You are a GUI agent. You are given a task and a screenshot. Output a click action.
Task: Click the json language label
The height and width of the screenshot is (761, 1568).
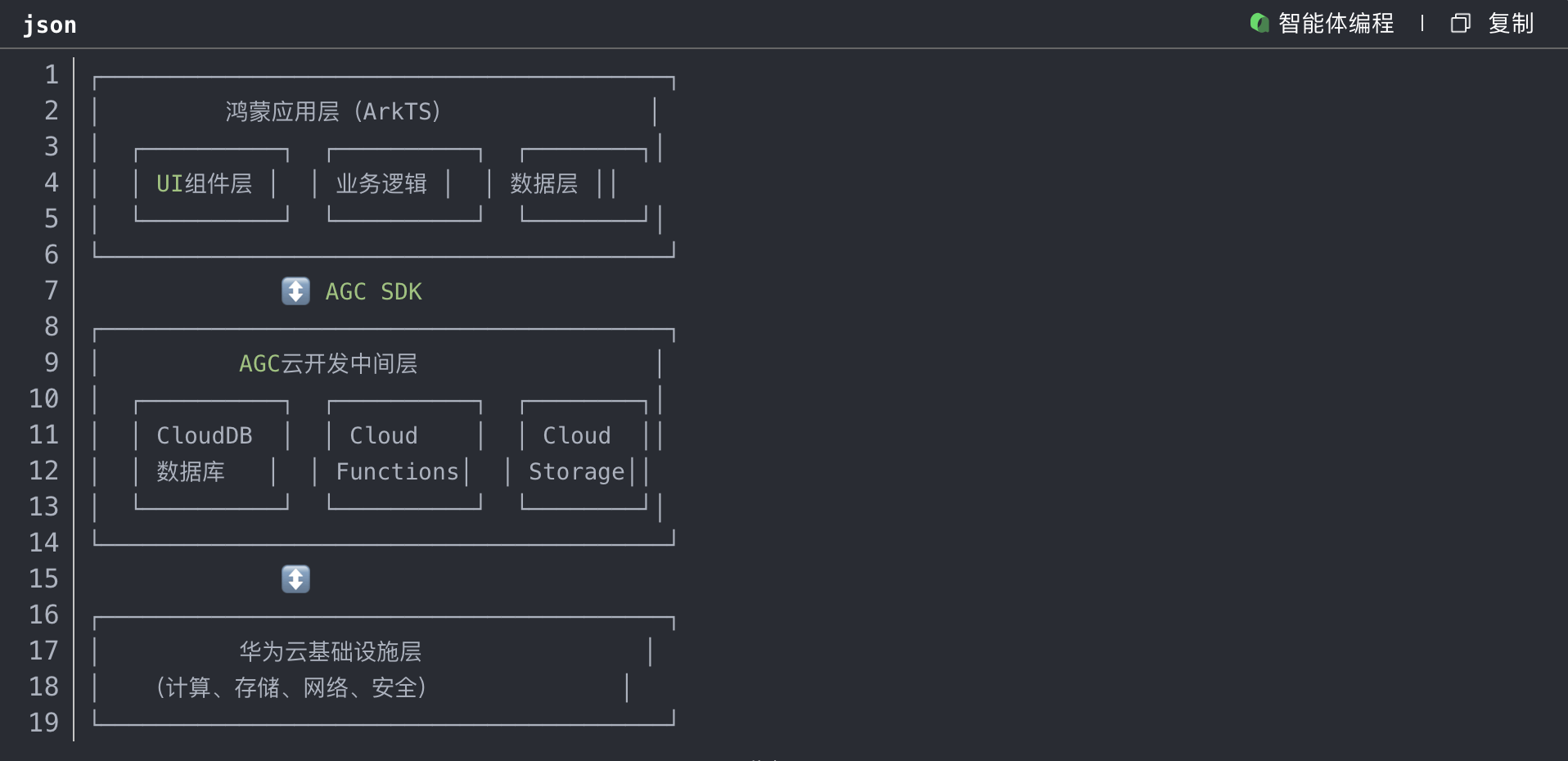tap(50, 25)
